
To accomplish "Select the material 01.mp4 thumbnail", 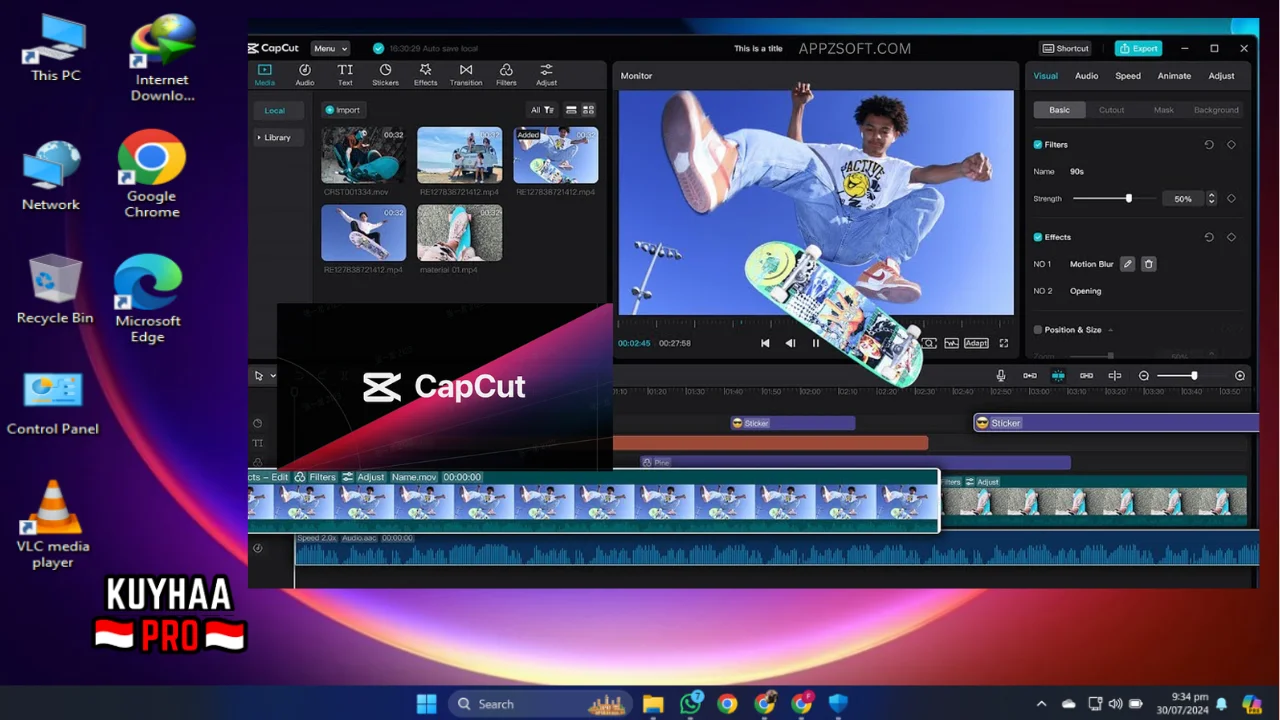I will [x=459, y=232].
